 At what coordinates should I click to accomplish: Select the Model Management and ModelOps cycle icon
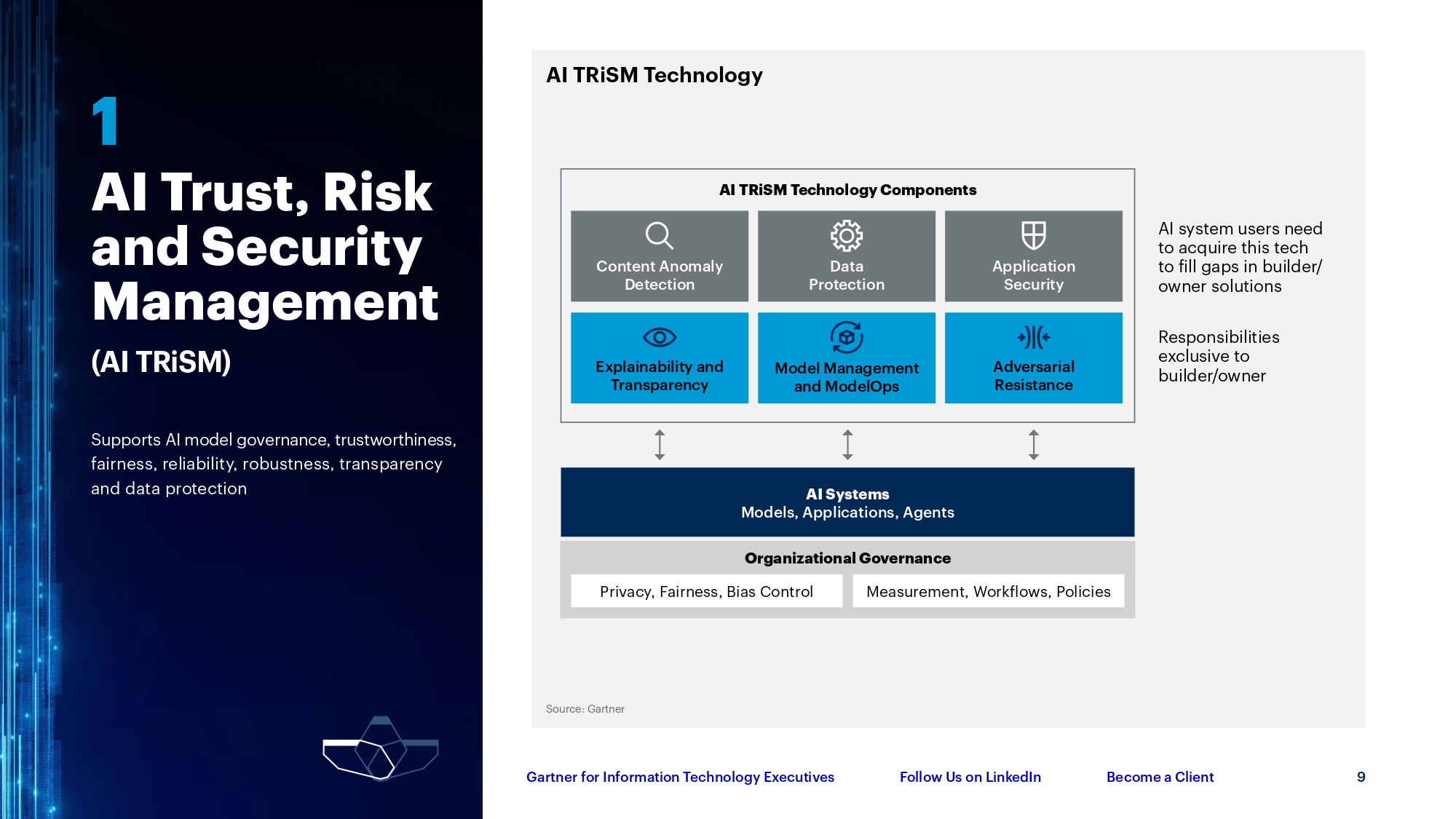[846, 335]
